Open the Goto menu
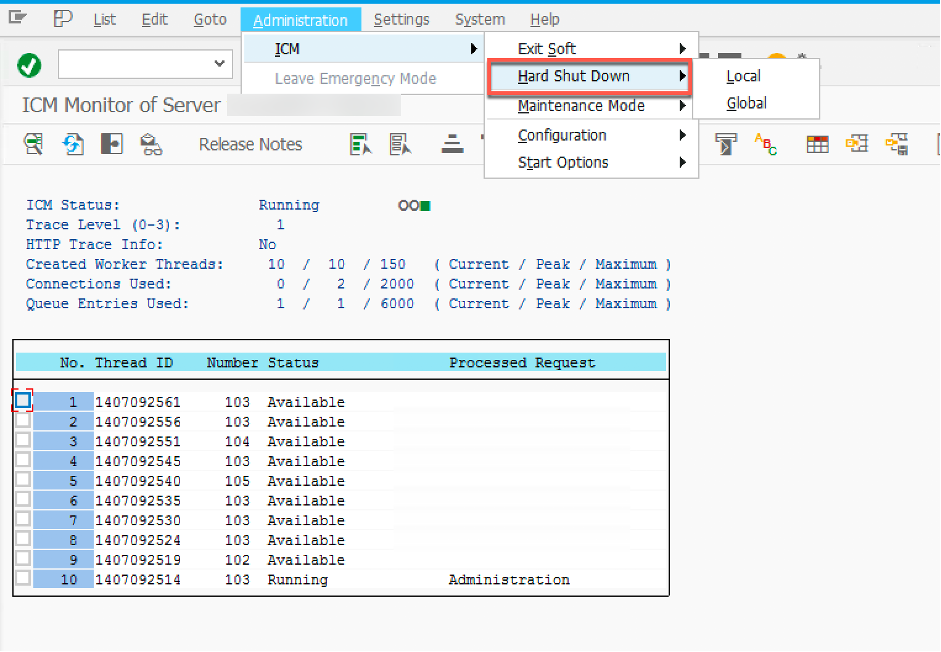This screenshot has width=941, height=652. pyautogui.click(x=210, y=20)
